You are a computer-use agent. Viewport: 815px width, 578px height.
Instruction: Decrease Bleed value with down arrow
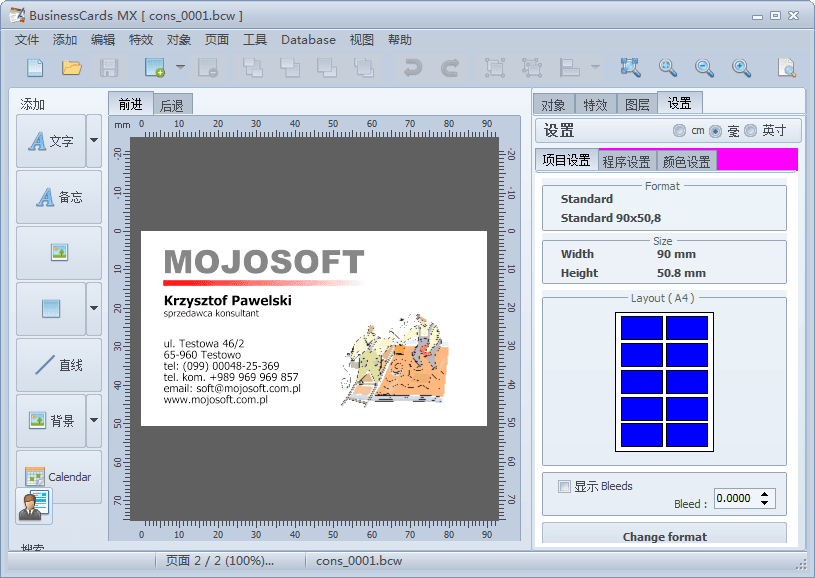(765, 503)
